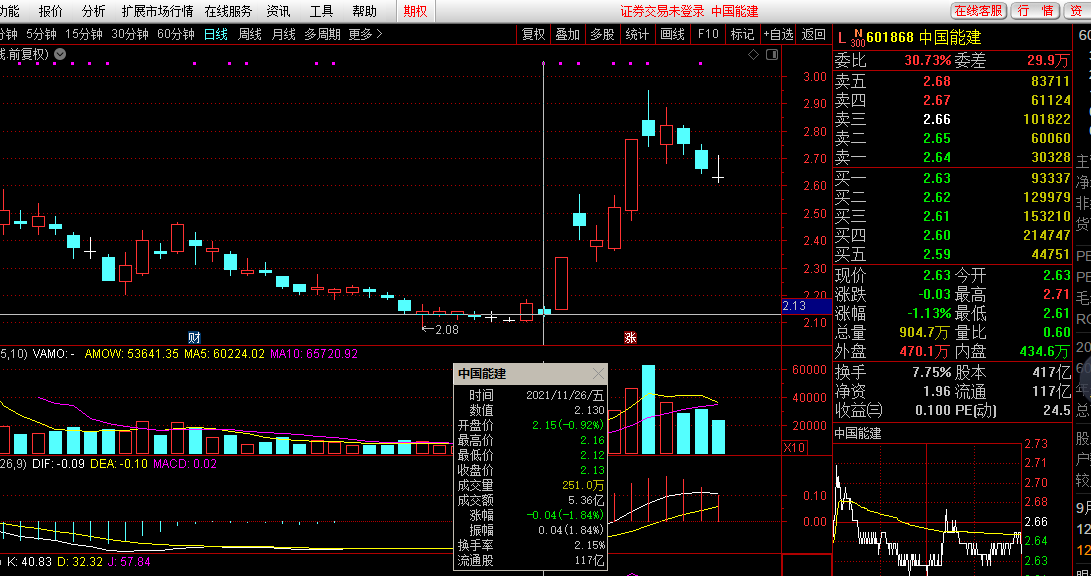Click the 委比 value 30.73%
The width and height of the screenshot is (1091, 576).
tap(927, 61)
